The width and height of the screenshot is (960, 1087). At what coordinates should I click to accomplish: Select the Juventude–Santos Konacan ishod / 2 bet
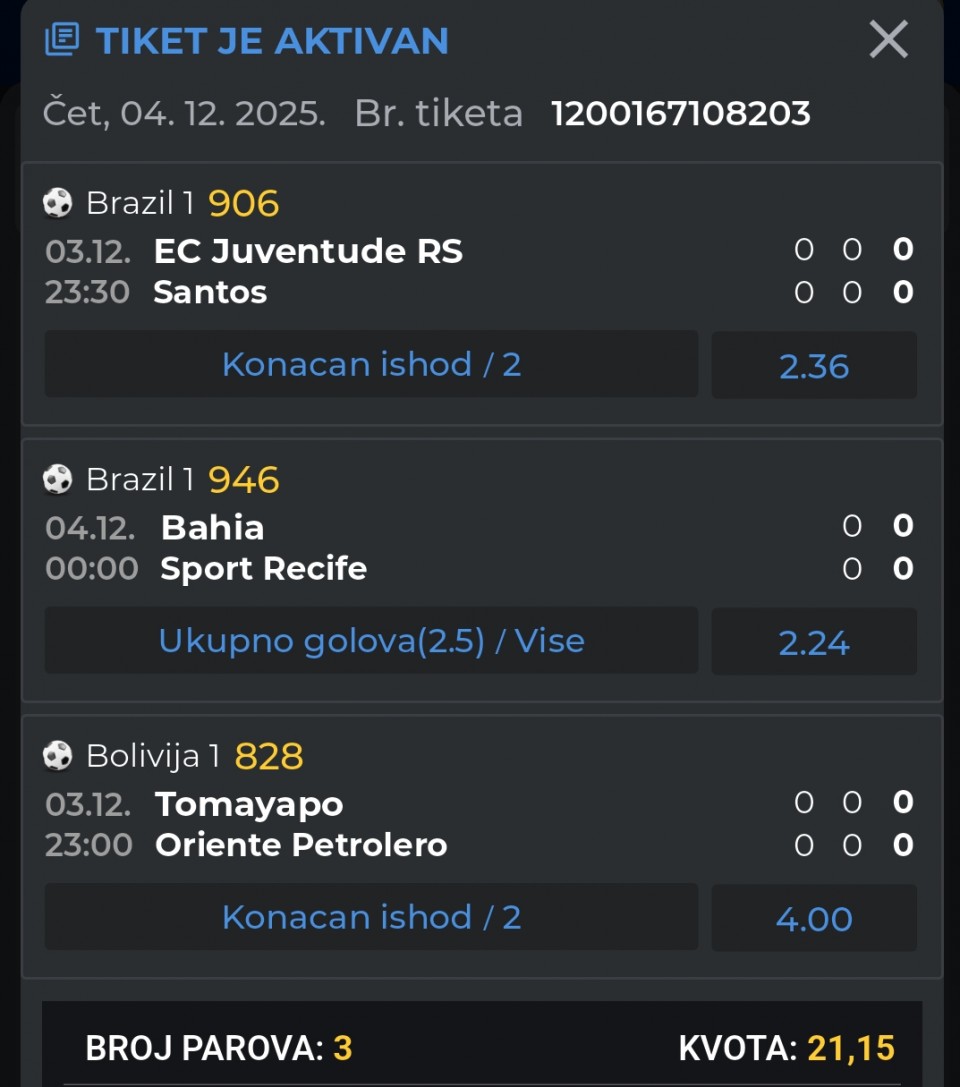click(x=371, y=364)
